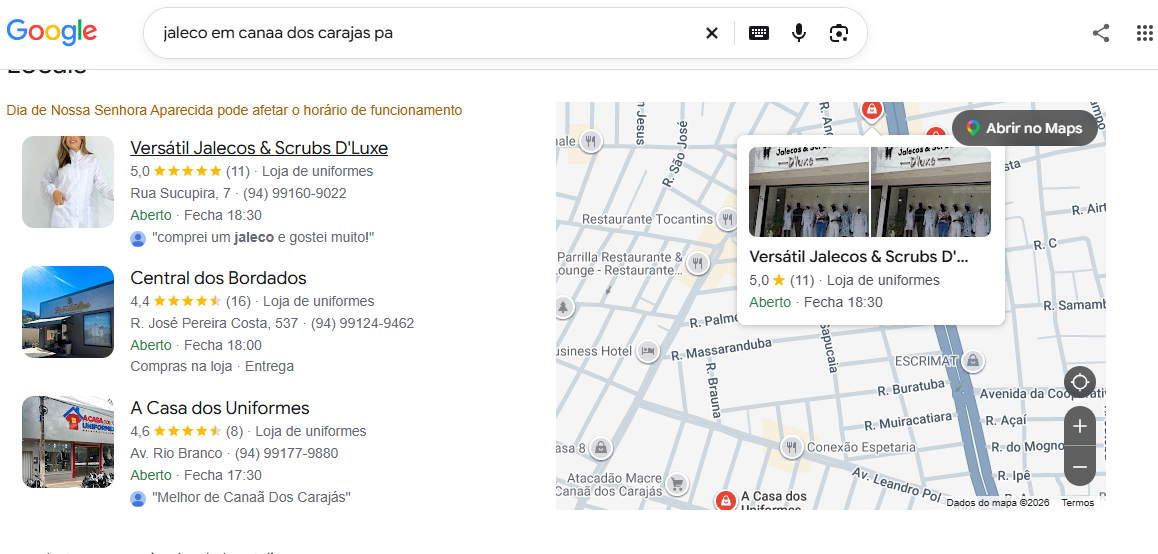1158x554 pixels.
Task: Click the review 'Melhor de Canaã Dos Carajás'
Action: pos(251,498)
